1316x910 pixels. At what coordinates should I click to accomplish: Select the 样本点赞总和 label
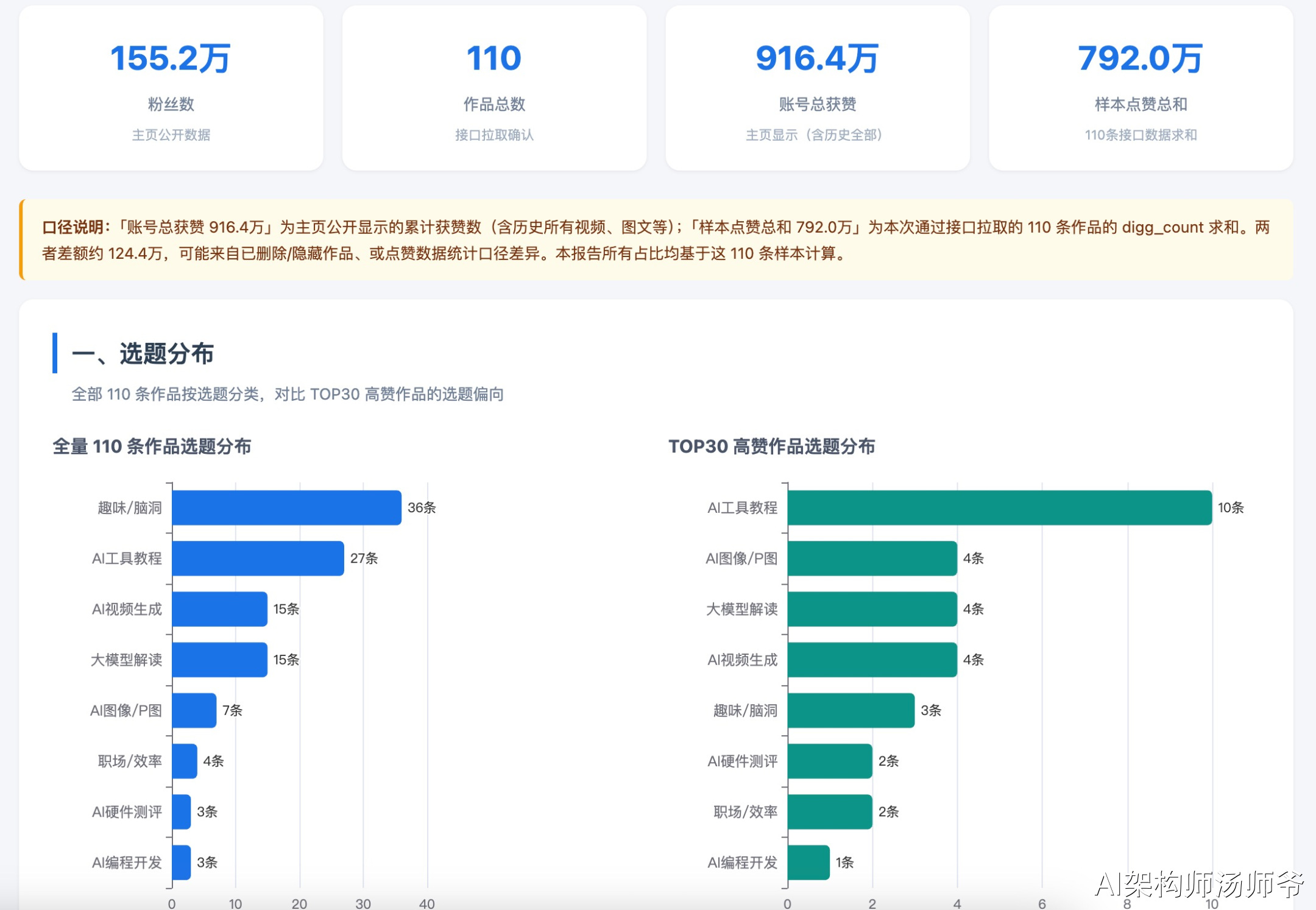point(1141,104)
